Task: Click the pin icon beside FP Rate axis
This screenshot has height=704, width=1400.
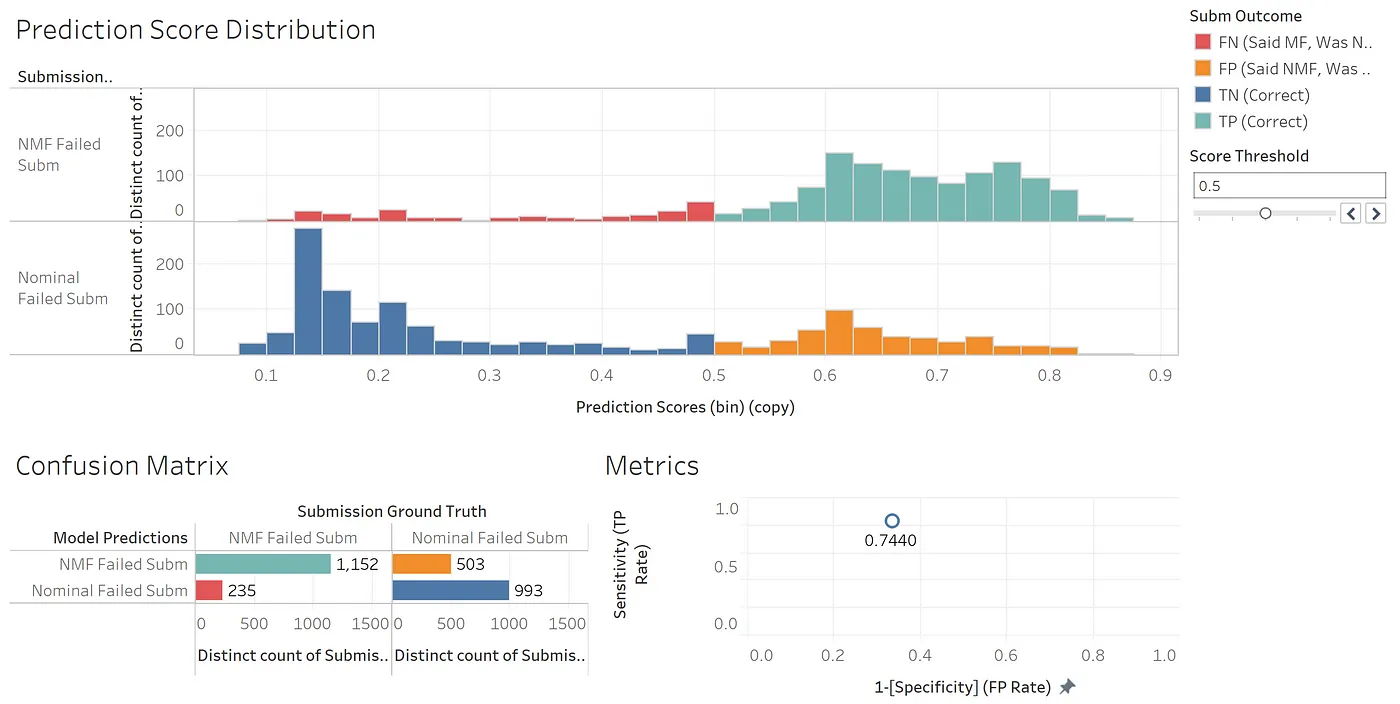Action: pyautogui.click(x=1068, y=687)
